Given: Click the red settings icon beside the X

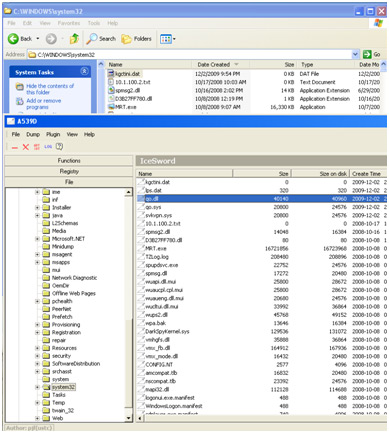Looking at the screenshot, I should 37,147.
